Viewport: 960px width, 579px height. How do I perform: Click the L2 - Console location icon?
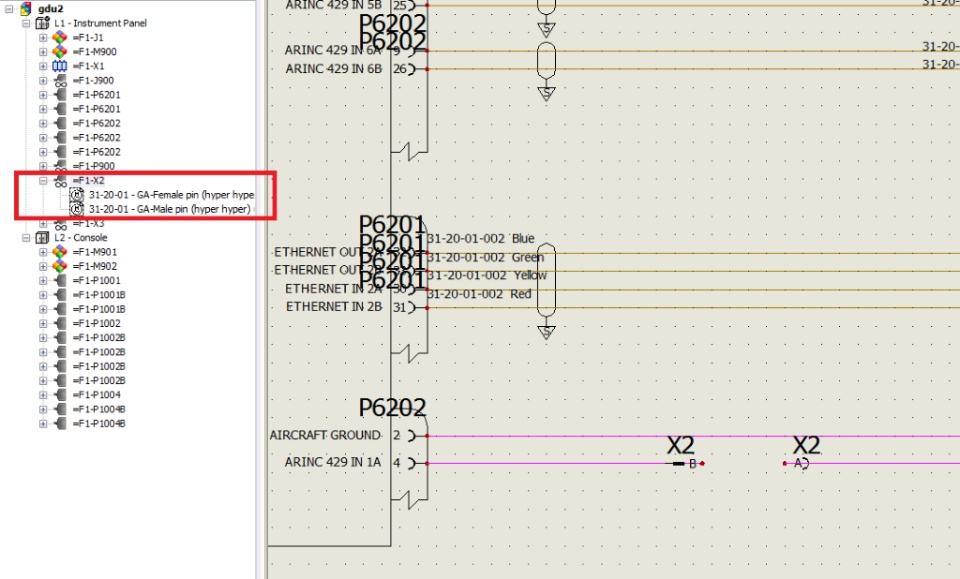point(42,237)
